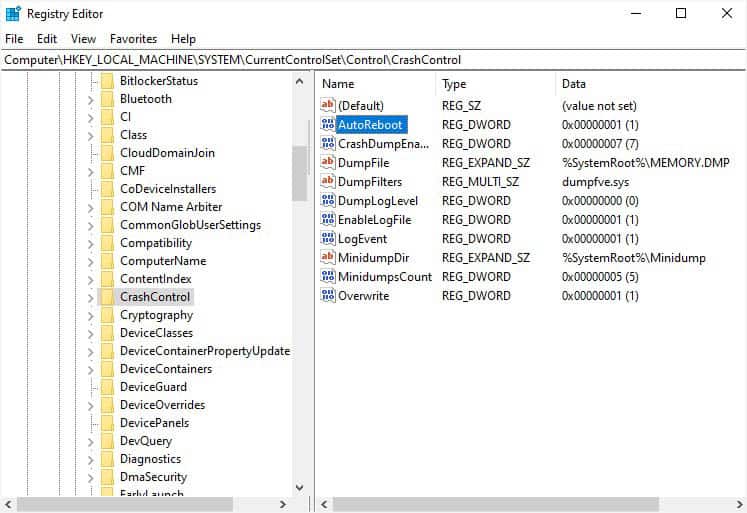Click the tree pane horizontal scroll left arrow
Screen dimensions: 747x513
click(8, 503)
